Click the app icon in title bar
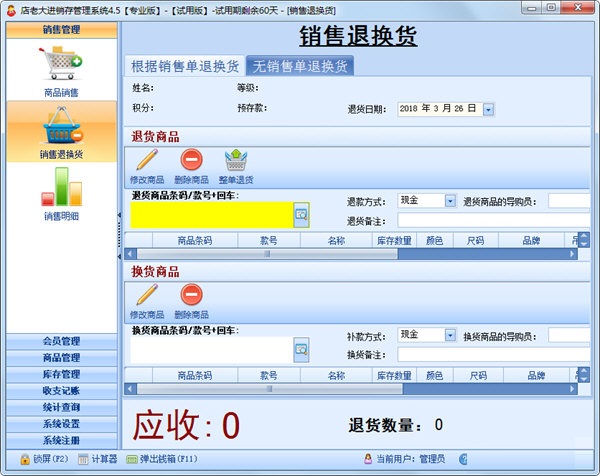This screenshot has height=476, width=600. pyautogui.click(x=11, y=10)
